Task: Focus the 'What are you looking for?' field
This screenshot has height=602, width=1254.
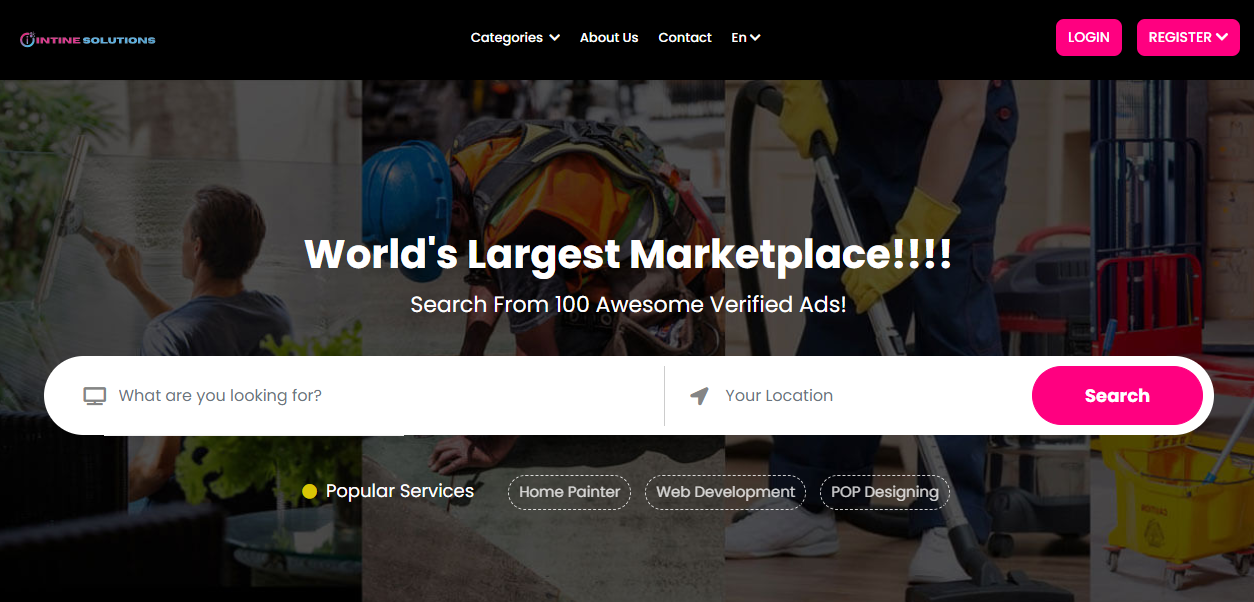Action: pos(380,396)
